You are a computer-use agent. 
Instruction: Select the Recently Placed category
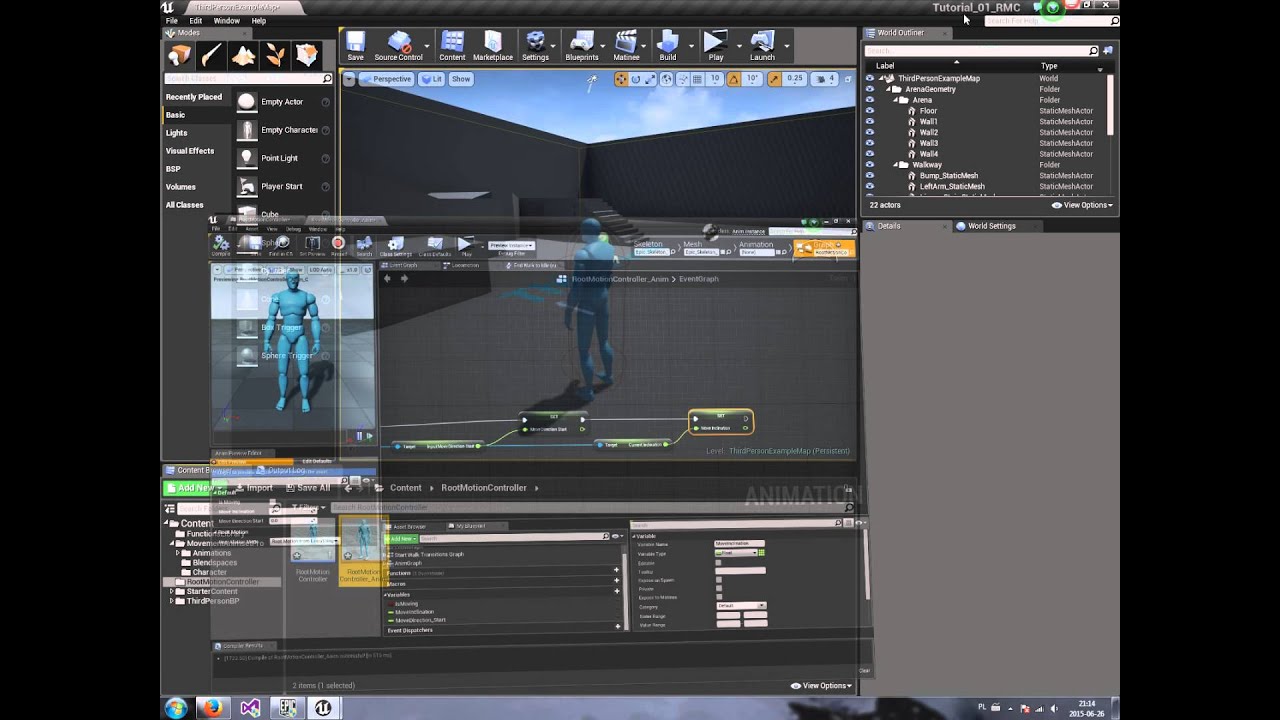tap(194, 97)
